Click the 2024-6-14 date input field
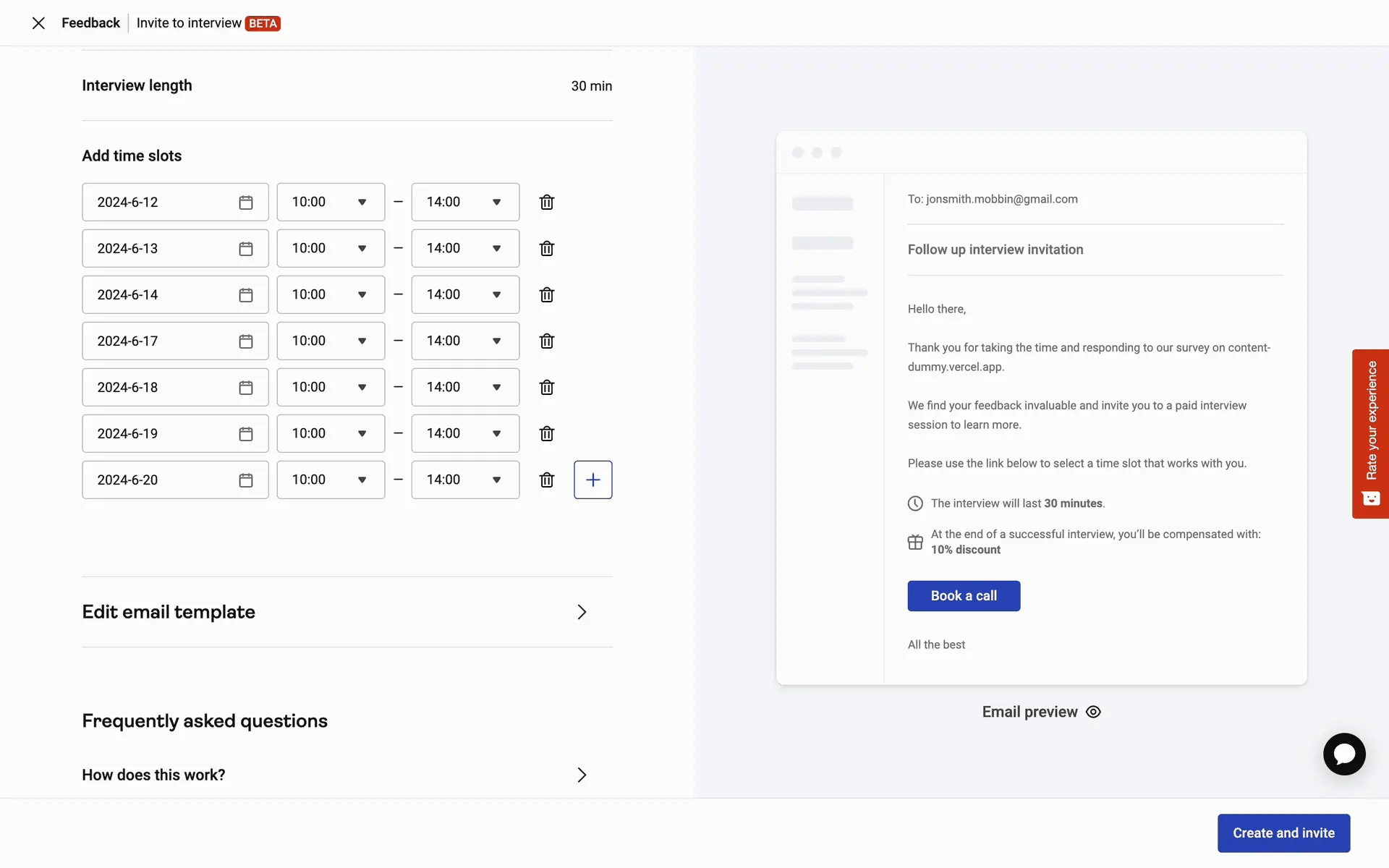1389x868 pixels. point(159,295)
